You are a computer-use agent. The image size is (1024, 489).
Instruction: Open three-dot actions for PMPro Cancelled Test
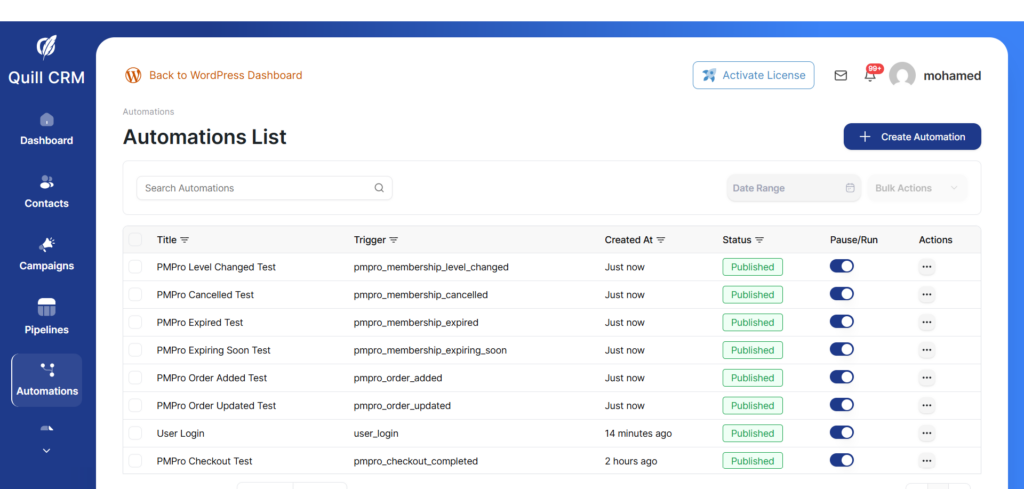pyautogui.click(x=927, y=295)
